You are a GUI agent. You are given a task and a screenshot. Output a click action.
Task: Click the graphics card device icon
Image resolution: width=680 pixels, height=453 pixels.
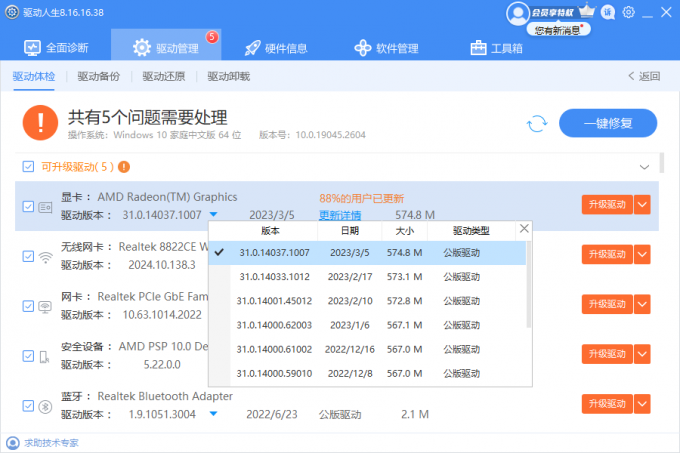[x=46, y=207]
